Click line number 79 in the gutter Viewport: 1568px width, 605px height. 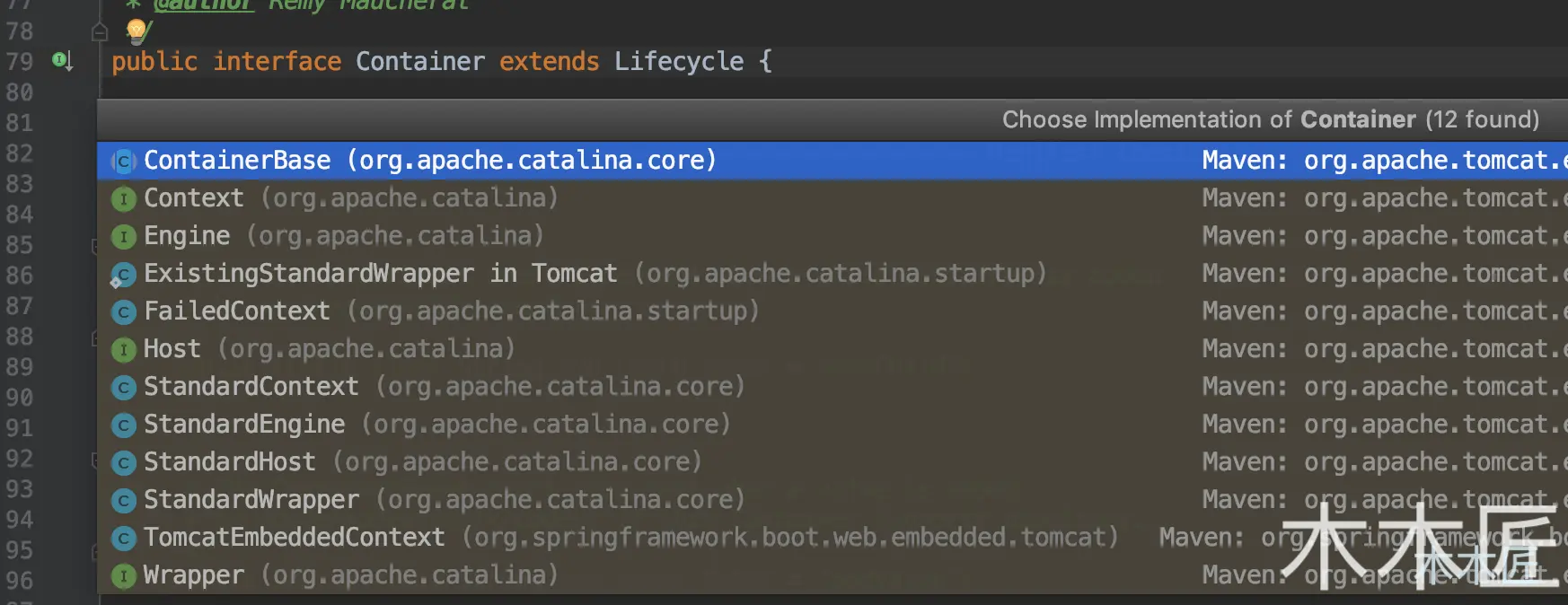click(20, 62)
